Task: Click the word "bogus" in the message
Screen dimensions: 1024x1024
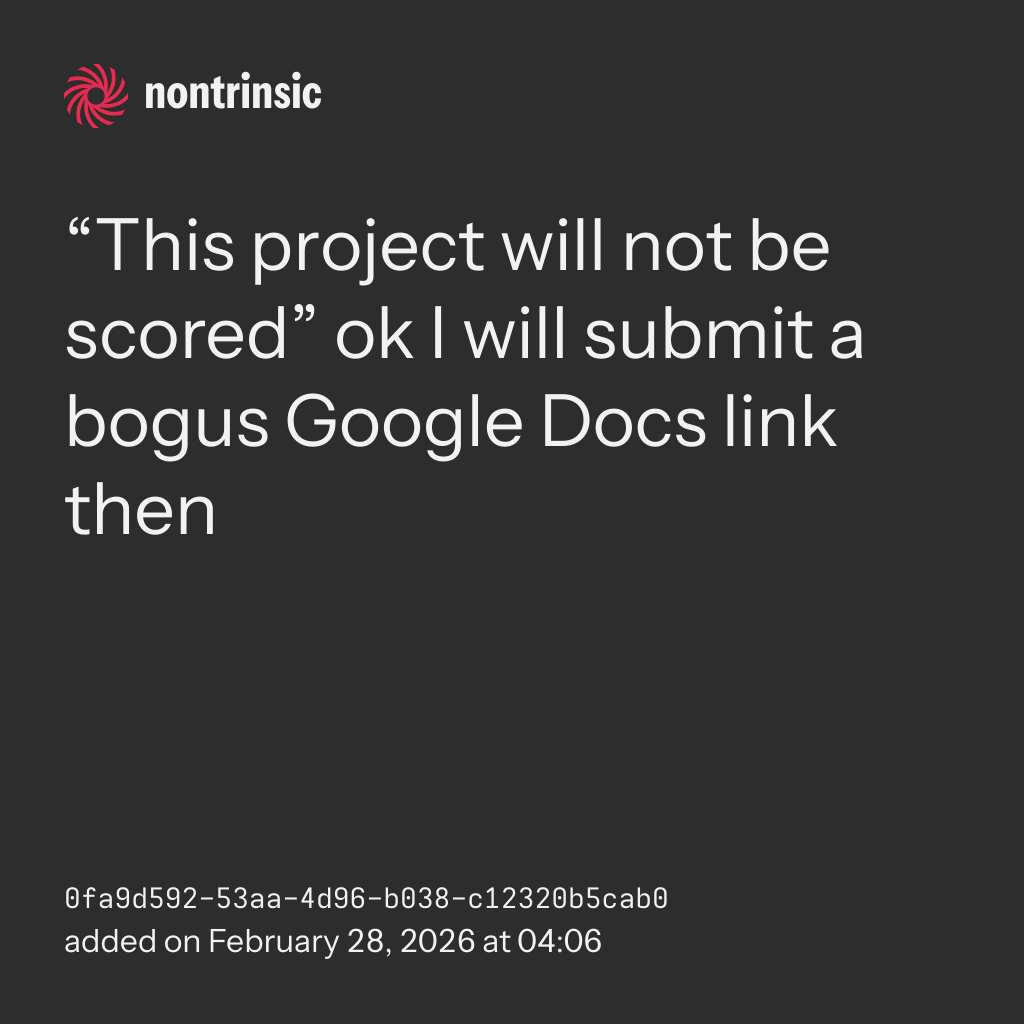Action: coord(167,424)
